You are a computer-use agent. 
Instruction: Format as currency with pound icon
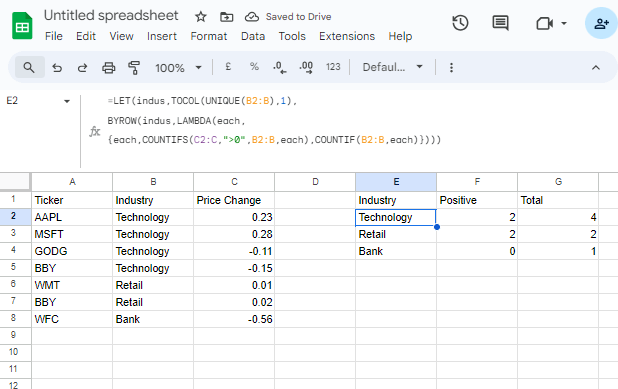tap(228, 67)
